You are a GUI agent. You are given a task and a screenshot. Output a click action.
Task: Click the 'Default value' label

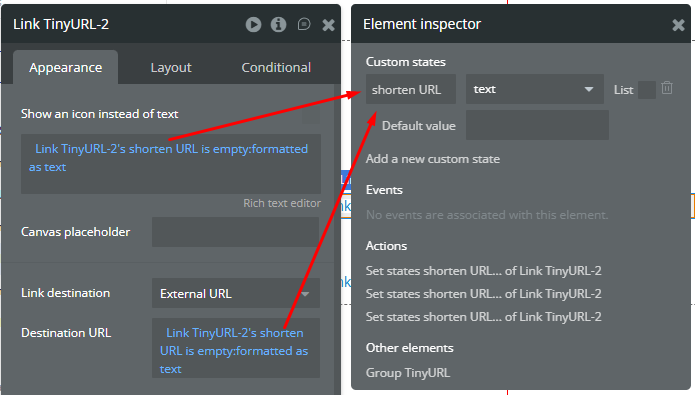coord(419,126)
